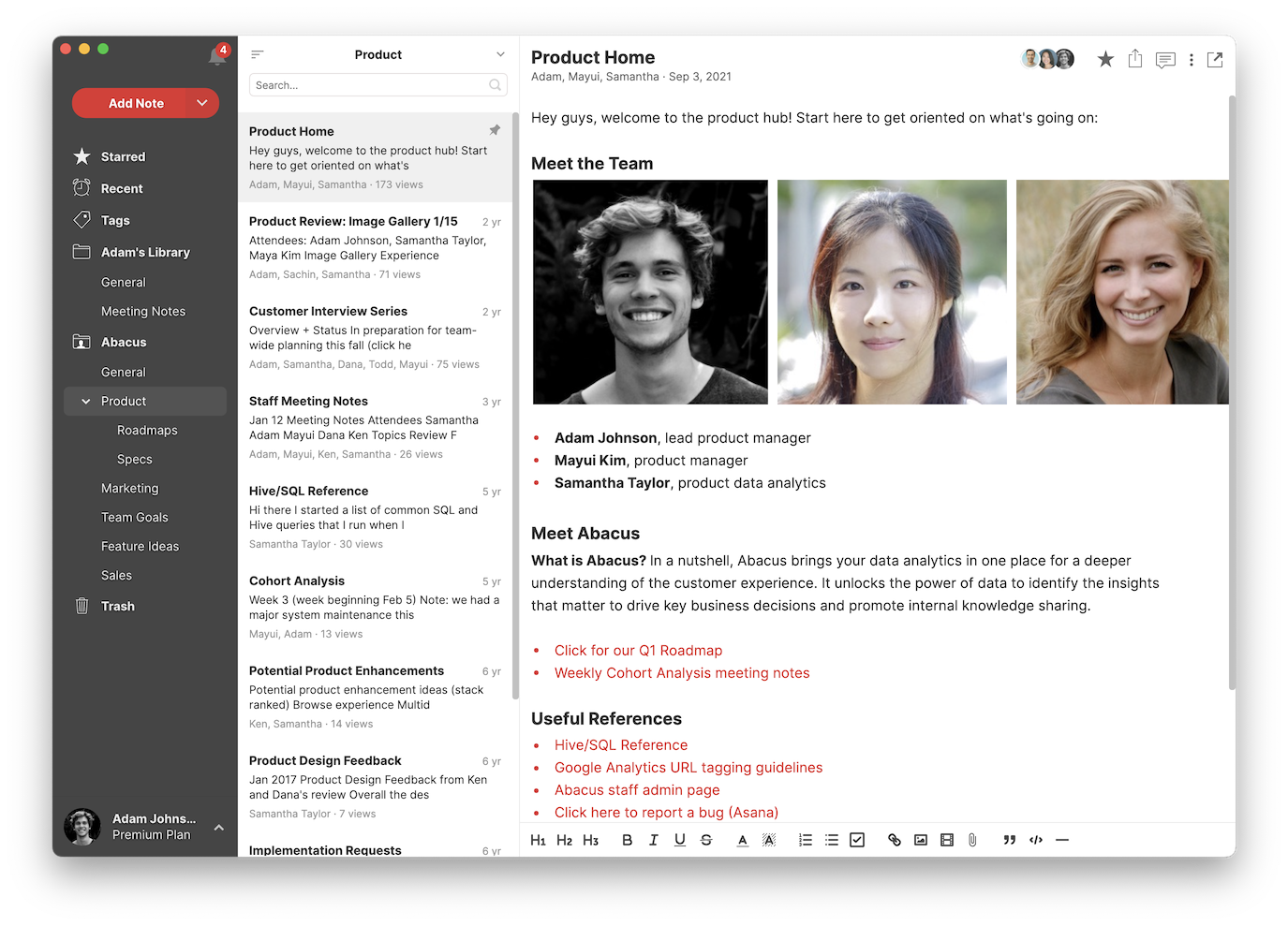Image resolution: width=1288 pixels, height=926 pixels.
Task: Toggle italic formatting
Action: coord(653,840)
